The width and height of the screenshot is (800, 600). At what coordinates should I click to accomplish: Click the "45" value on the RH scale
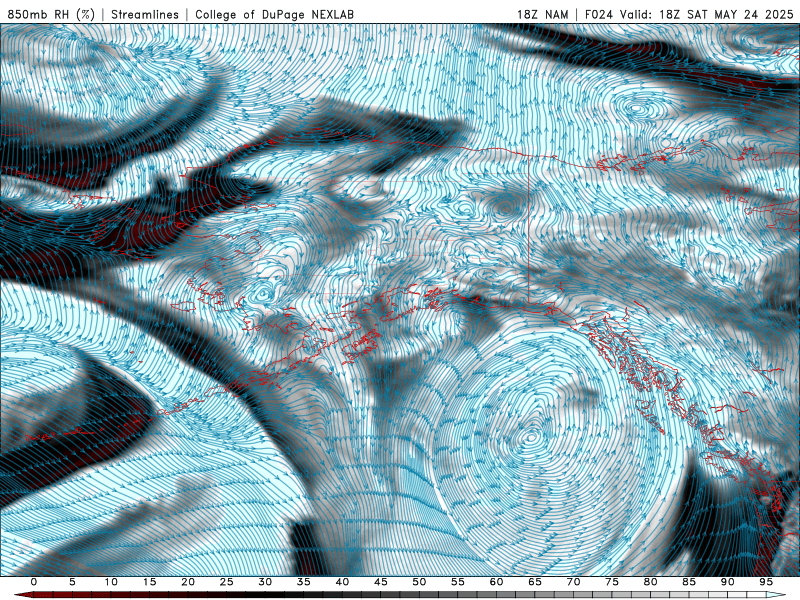click(381, 582)
